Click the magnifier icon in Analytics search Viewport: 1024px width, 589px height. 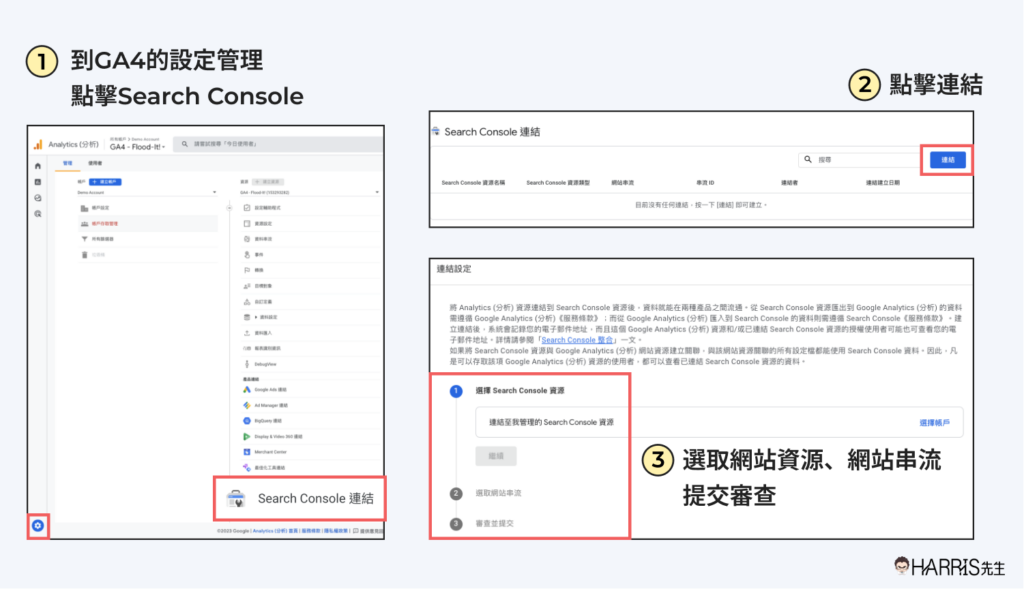coord(185,144)
